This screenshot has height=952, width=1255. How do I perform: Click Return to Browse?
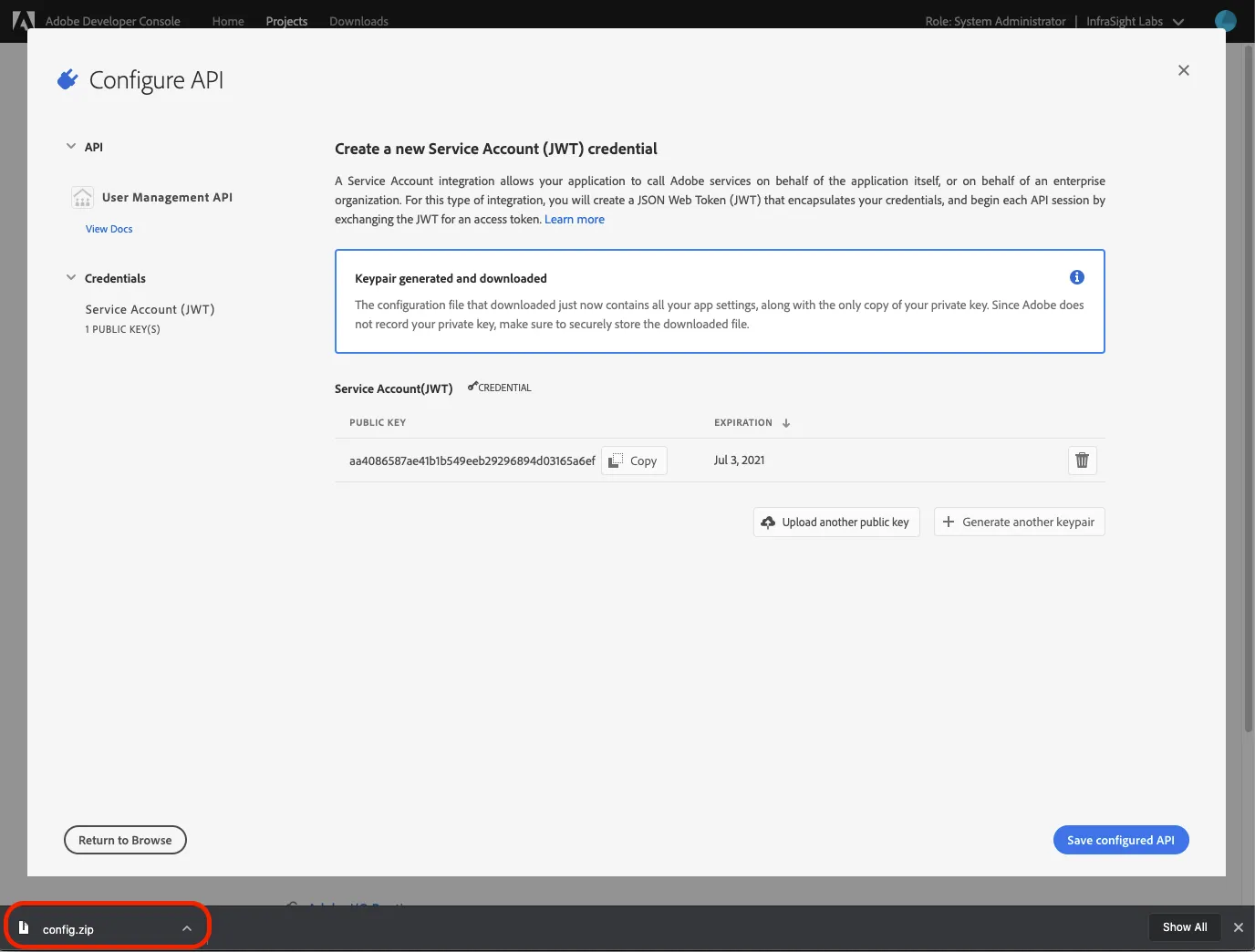coord(125,840)
